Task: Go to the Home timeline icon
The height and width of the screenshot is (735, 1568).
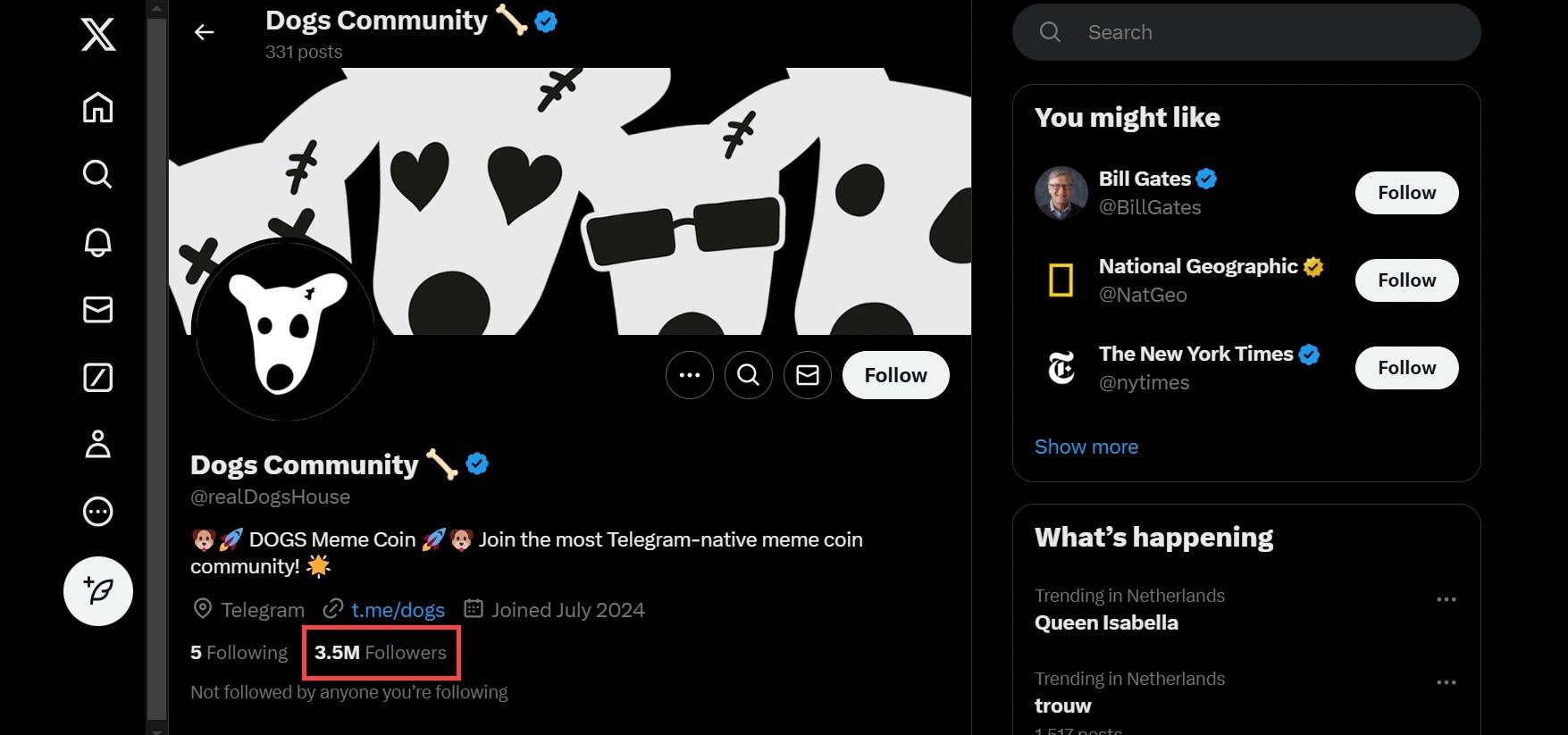Action: click(97, 108)
